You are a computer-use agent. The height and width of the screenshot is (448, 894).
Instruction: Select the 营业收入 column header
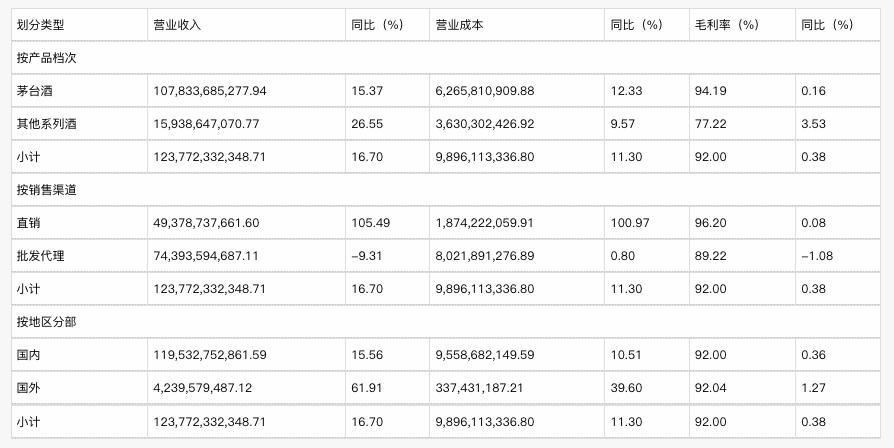(178, 25)
